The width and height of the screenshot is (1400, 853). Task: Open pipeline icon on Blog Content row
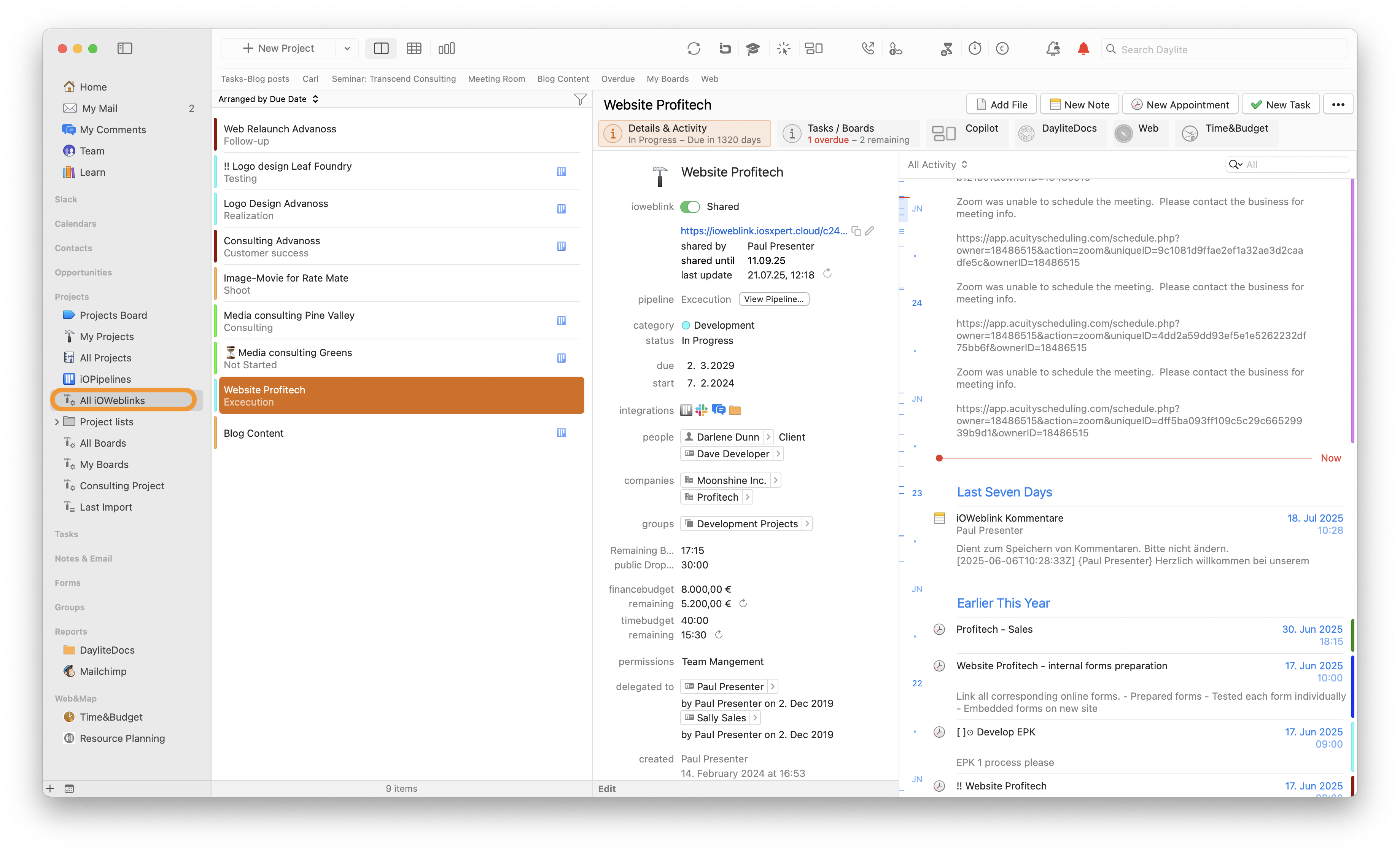[562, 433]
